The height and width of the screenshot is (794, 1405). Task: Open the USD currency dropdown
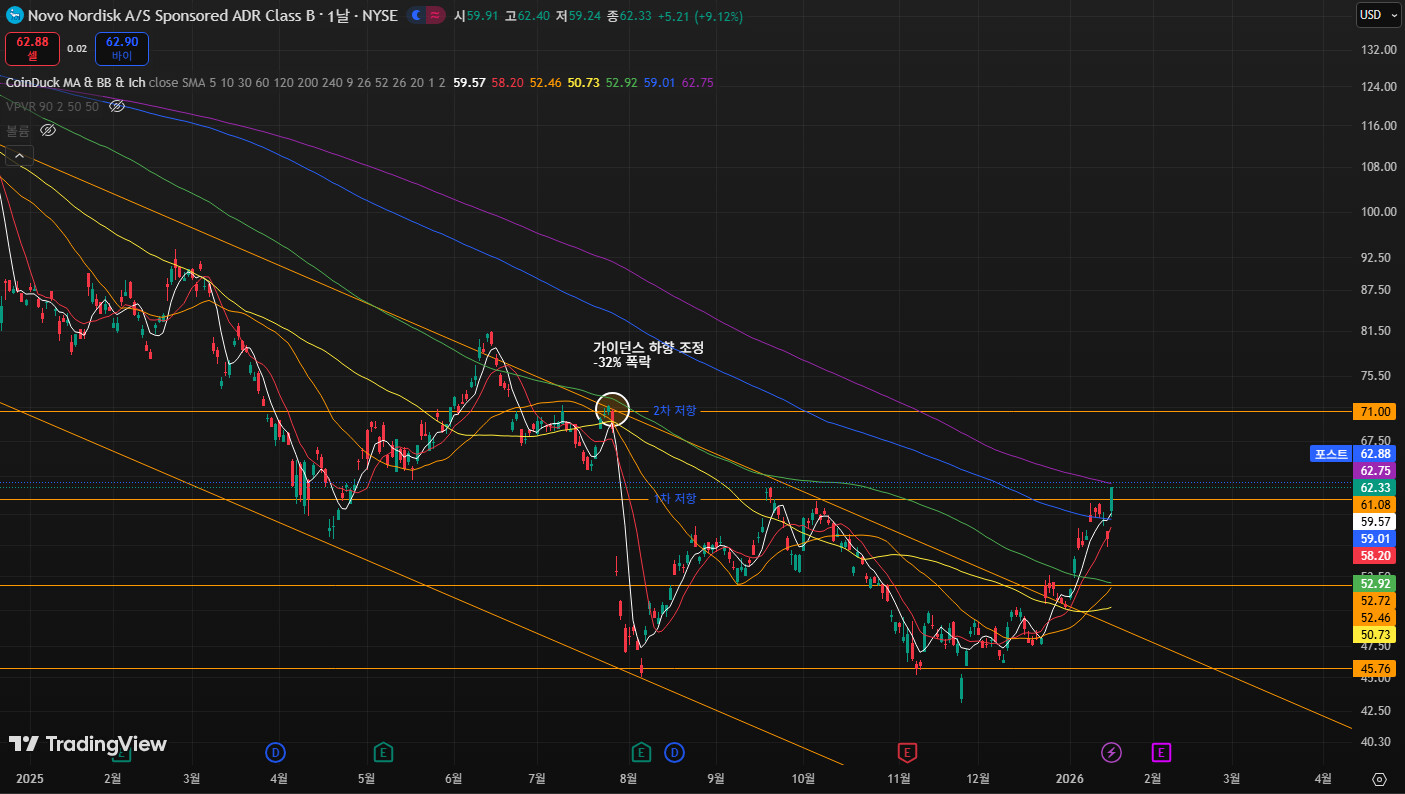pos(1377,15)
